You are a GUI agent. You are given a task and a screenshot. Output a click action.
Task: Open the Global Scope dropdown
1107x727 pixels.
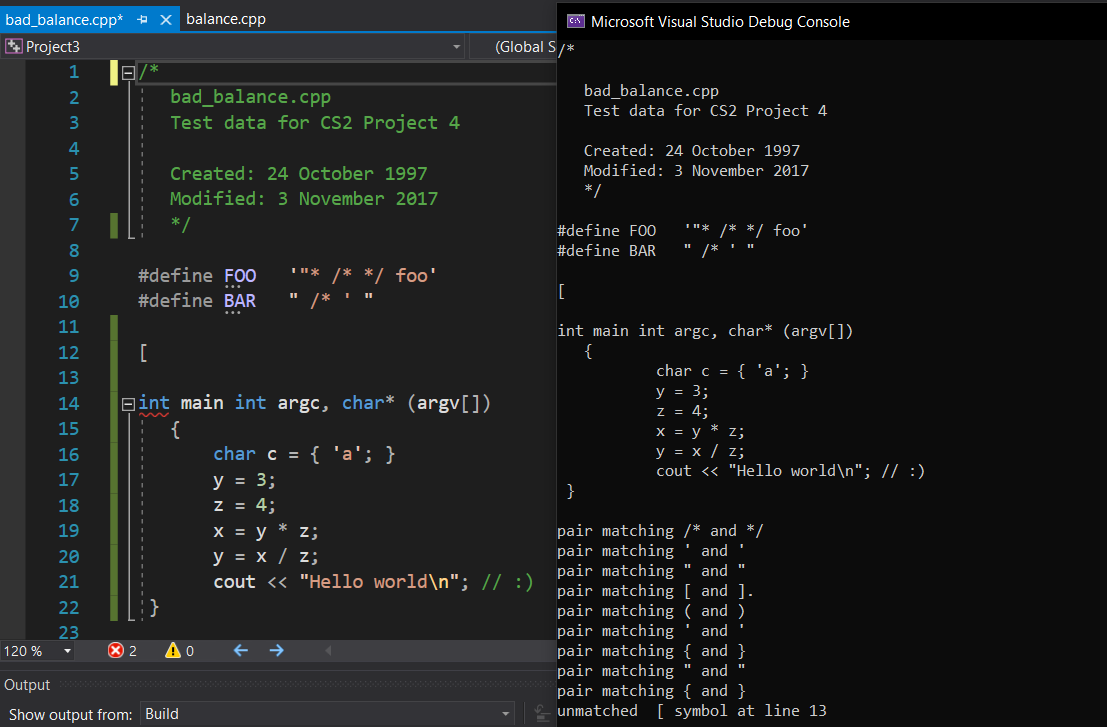(x=524, y=47)
